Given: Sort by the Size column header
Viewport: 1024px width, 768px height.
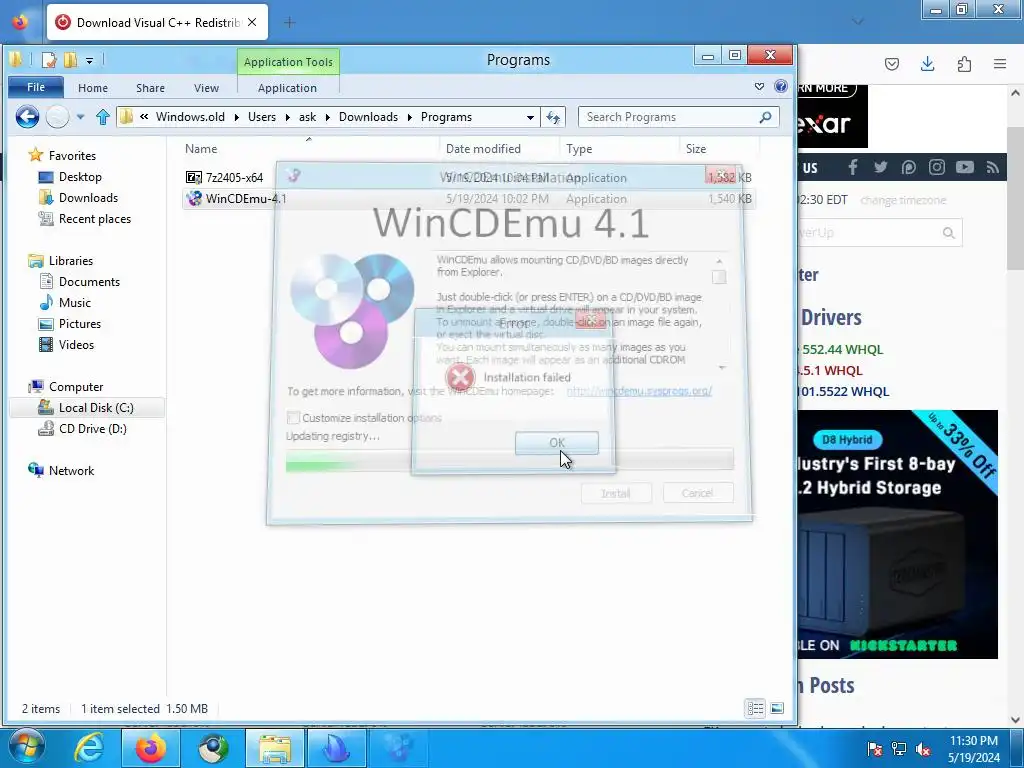Looking at the screenshot, I should [x=696, y=149].
